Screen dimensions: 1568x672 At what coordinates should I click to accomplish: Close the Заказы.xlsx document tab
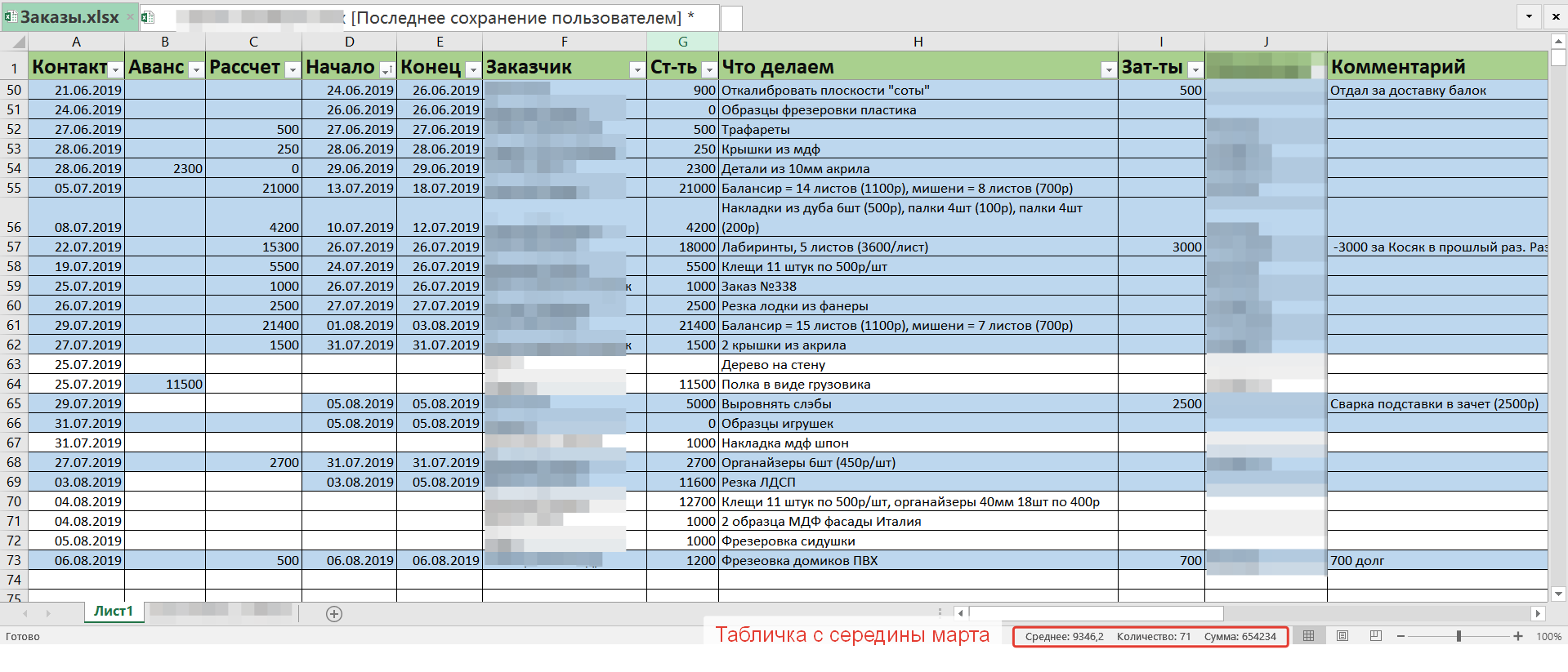[x=130, y=17]
